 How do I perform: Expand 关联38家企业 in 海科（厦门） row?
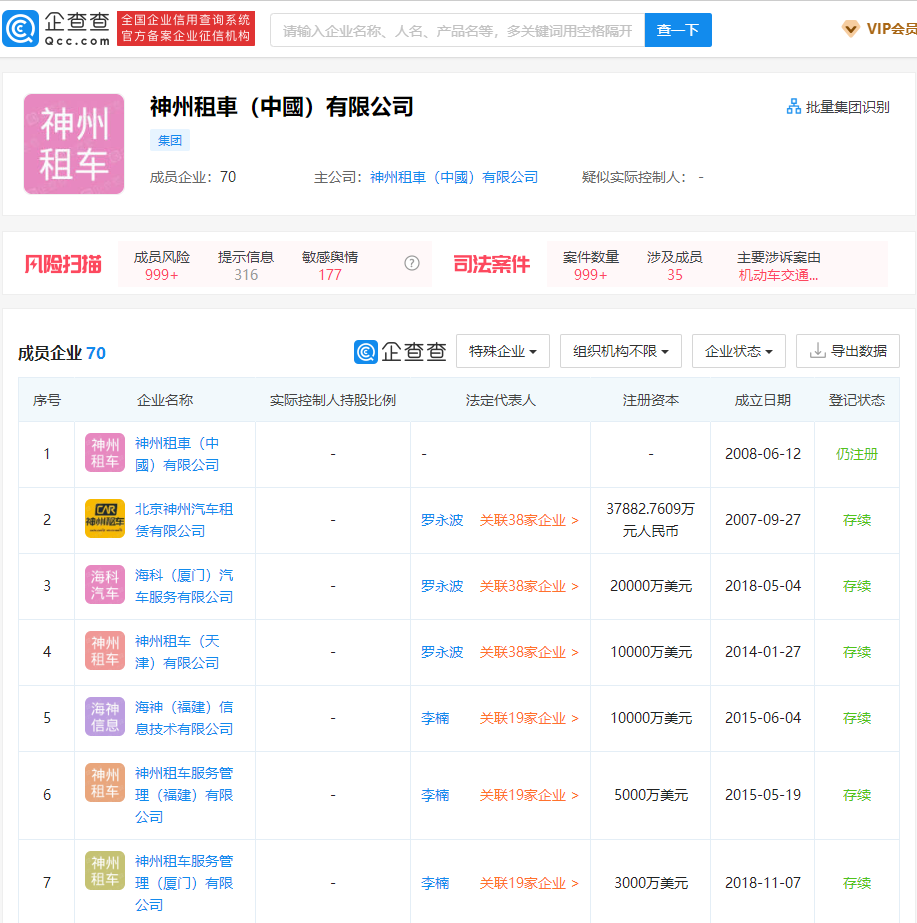[529, 586]
